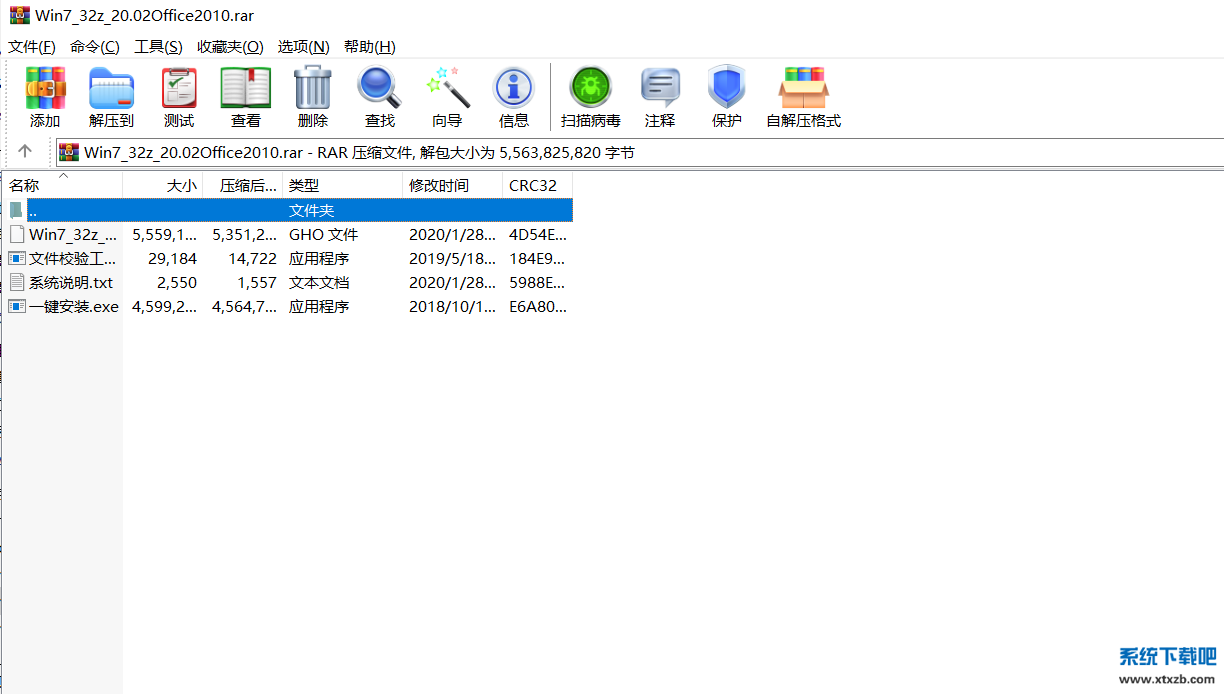
Task: Sort files by the 大小 column header
Action: pyautogui.click(x=181, y=185)
